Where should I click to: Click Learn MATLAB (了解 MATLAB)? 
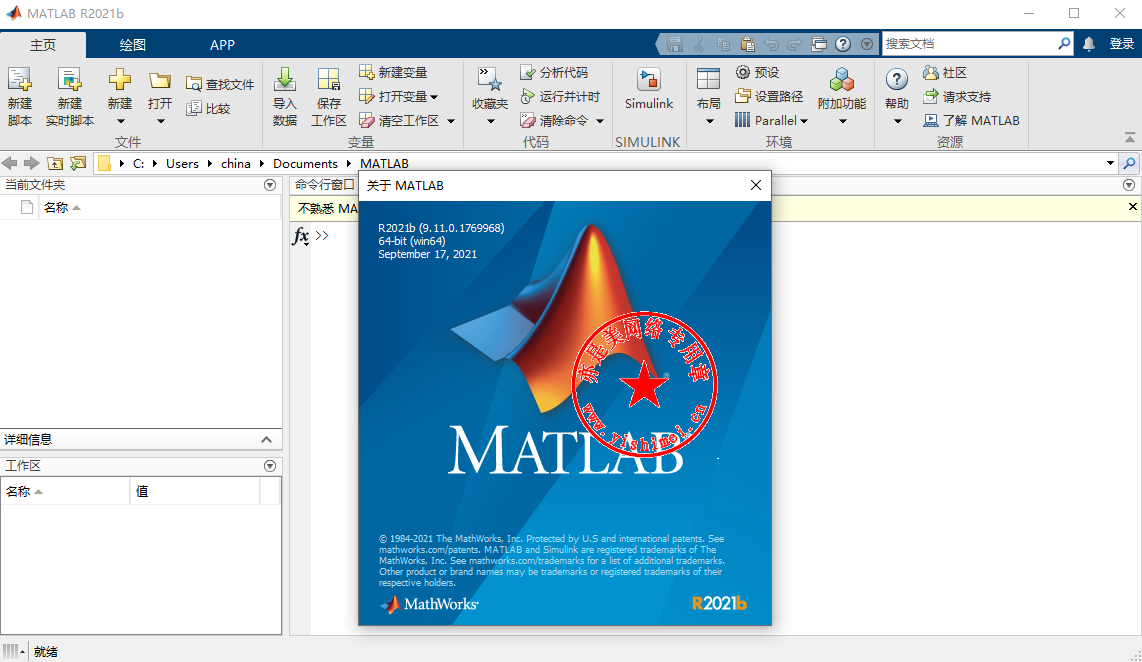[972, 120]
